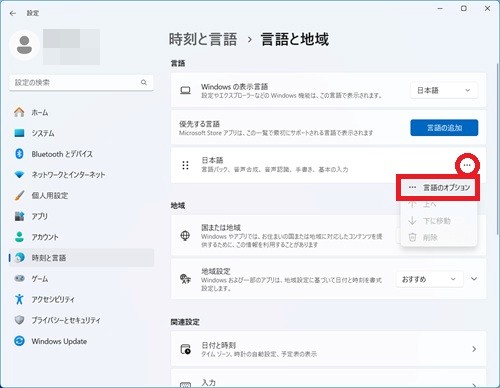Open 個人用設定 category
This screenshot has height=388, width=500.
point(81,195)
